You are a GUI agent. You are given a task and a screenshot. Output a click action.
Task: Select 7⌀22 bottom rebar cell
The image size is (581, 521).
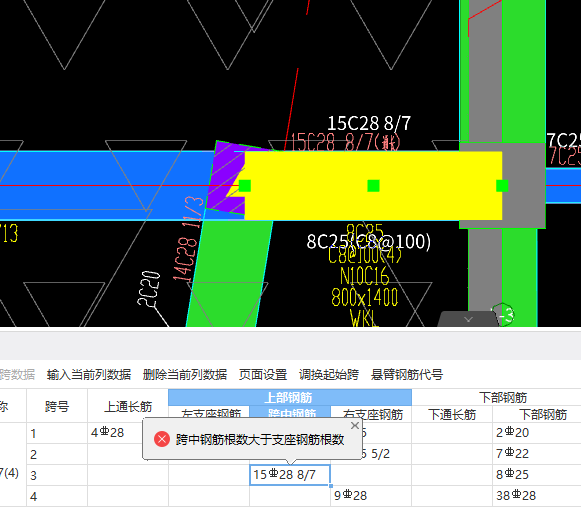coord(537,454)
